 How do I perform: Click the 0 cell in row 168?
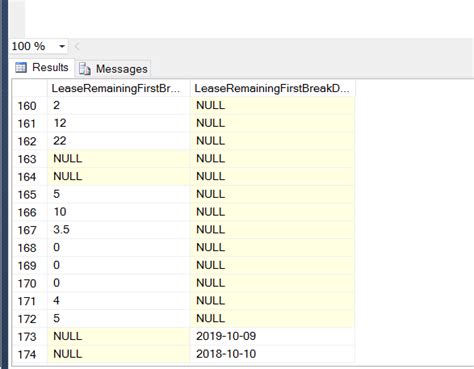click(118, 248)
